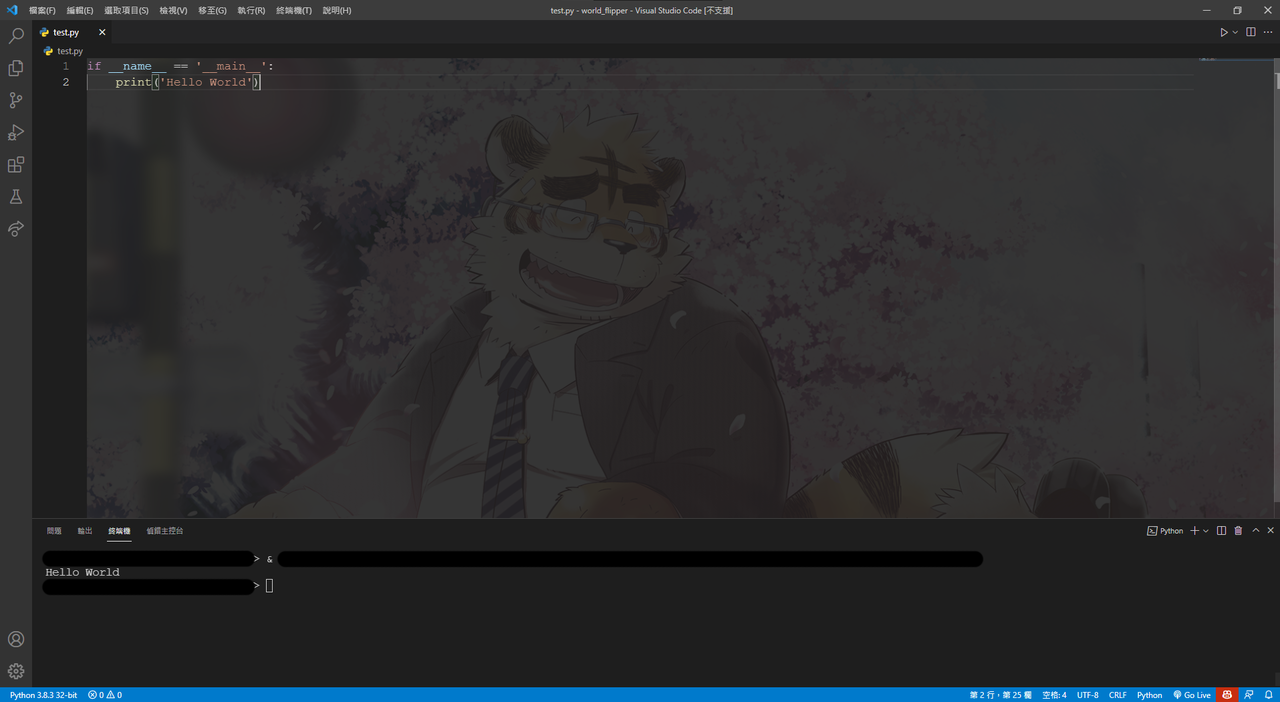The width and height of the screenshot is (1280, 702).
Task: Select Python 3.8.3 32-bit interpreter
Action: click(43, 695)
